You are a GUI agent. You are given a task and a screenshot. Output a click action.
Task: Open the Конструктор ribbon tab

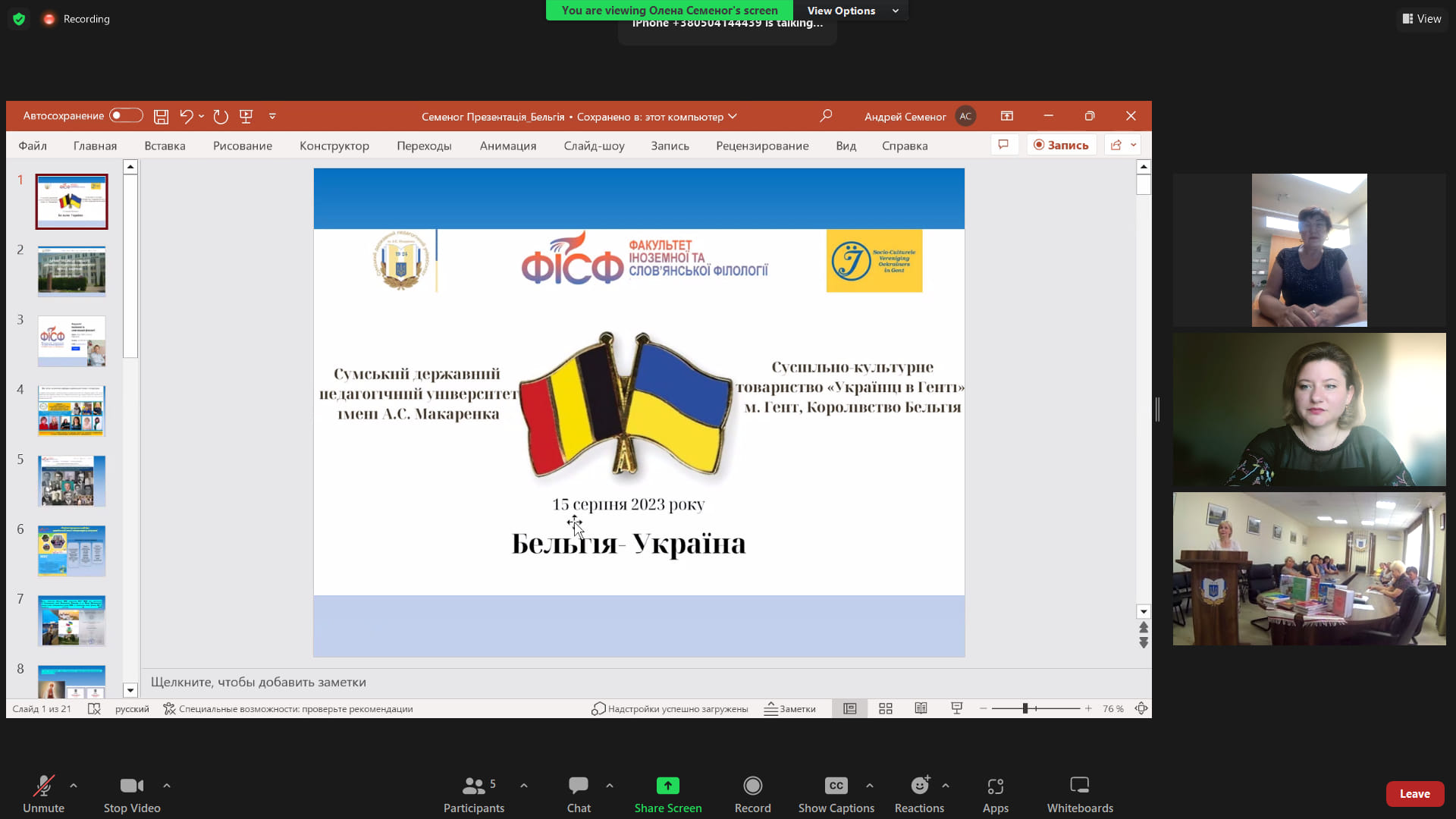point(334,146)
